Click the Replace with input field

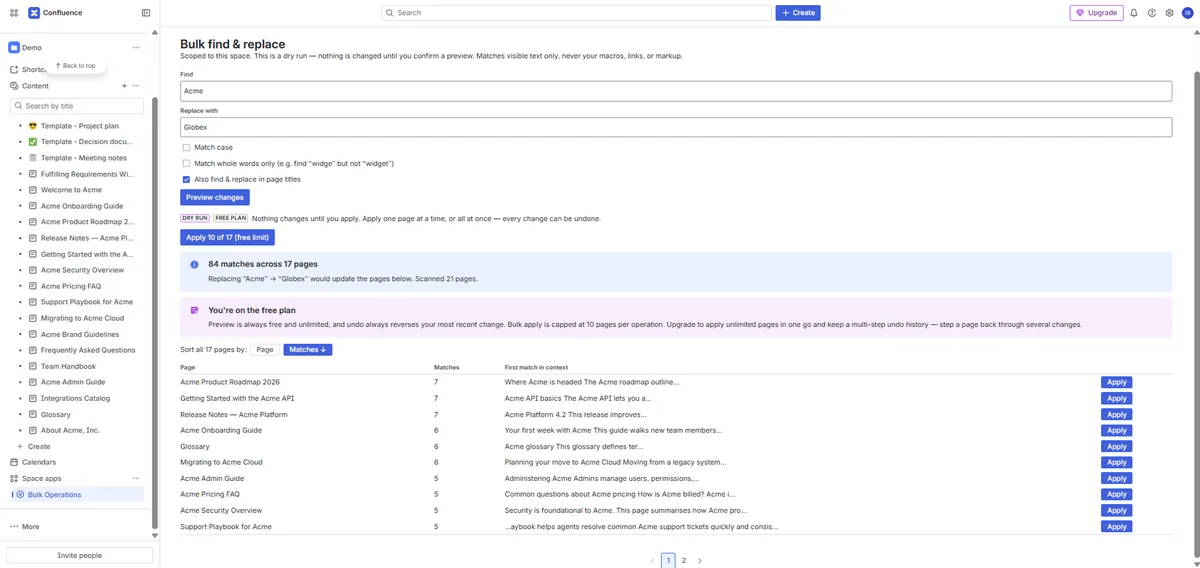point(676,127)
